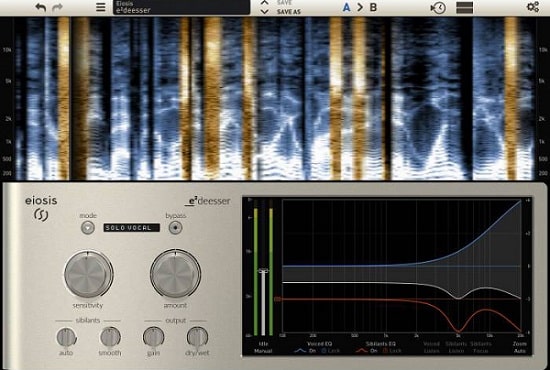Click the Zoom Auto setting

(519, 347)
